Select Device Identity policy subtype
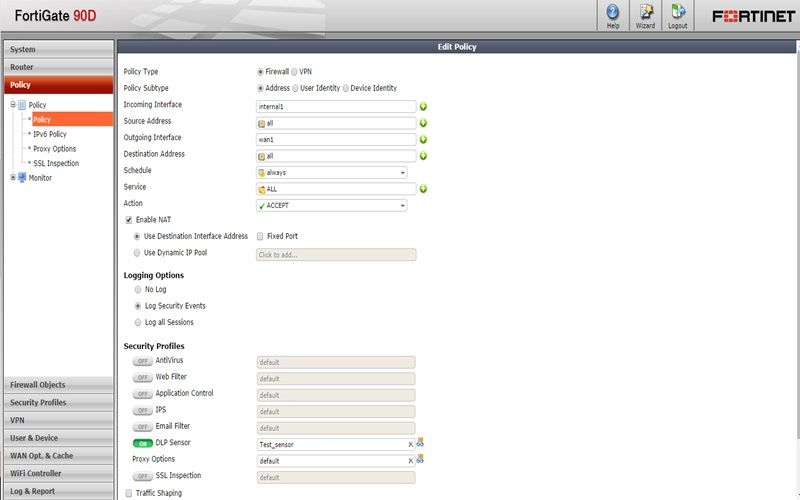Screen dimensions: 800x500 [x=345, y=88]
